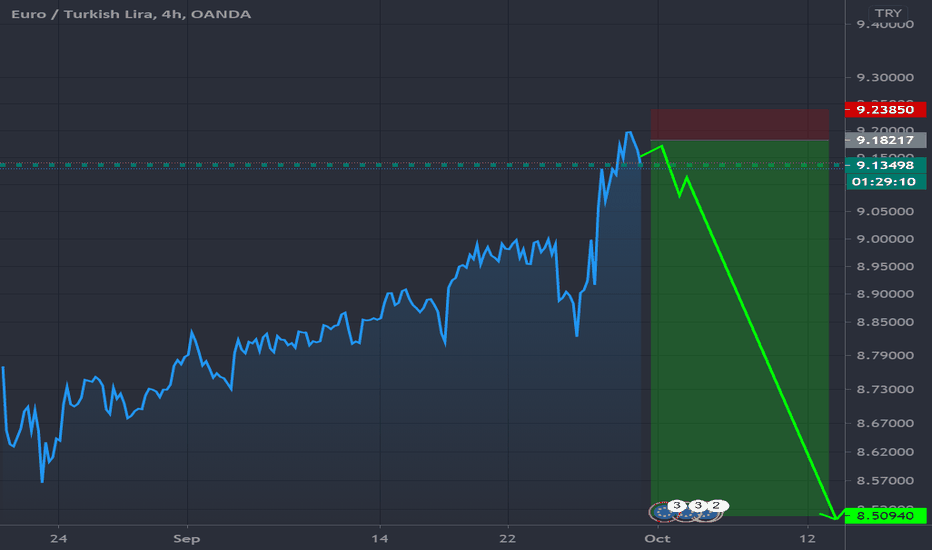Click the Oct label on the time axis
This screenshot has width=932, height=550.
click(657, 539)
